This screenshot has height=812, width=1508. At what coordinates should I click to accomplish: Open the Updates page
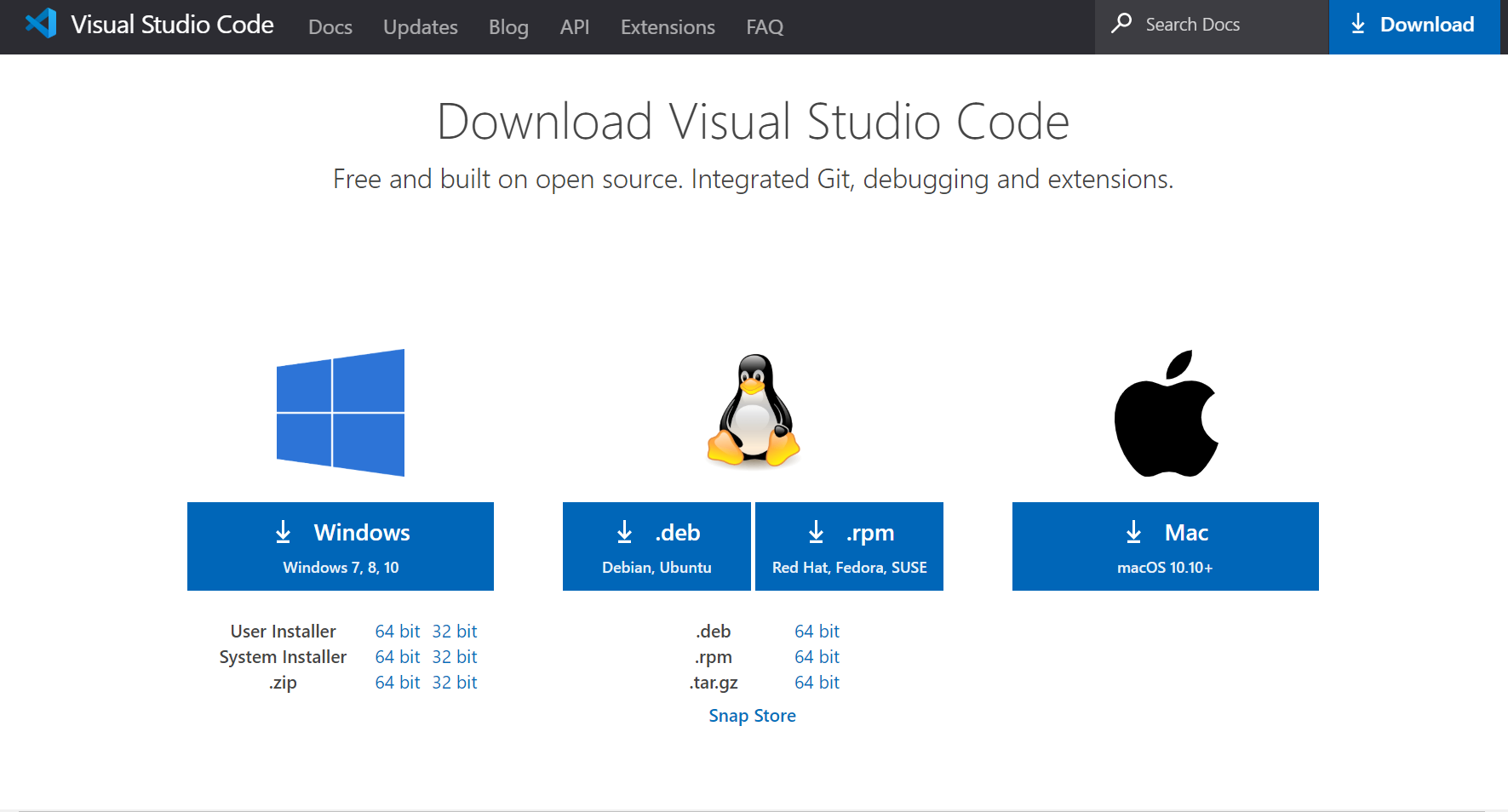coord(421,27)
